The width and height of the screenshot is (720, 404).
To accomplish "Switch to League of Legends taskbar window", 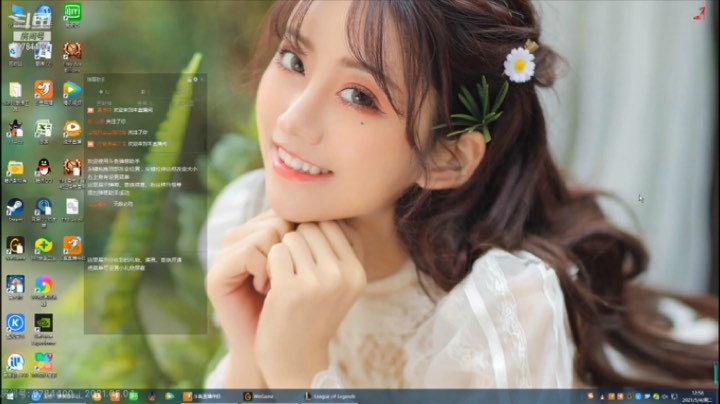I will point(330,396).
